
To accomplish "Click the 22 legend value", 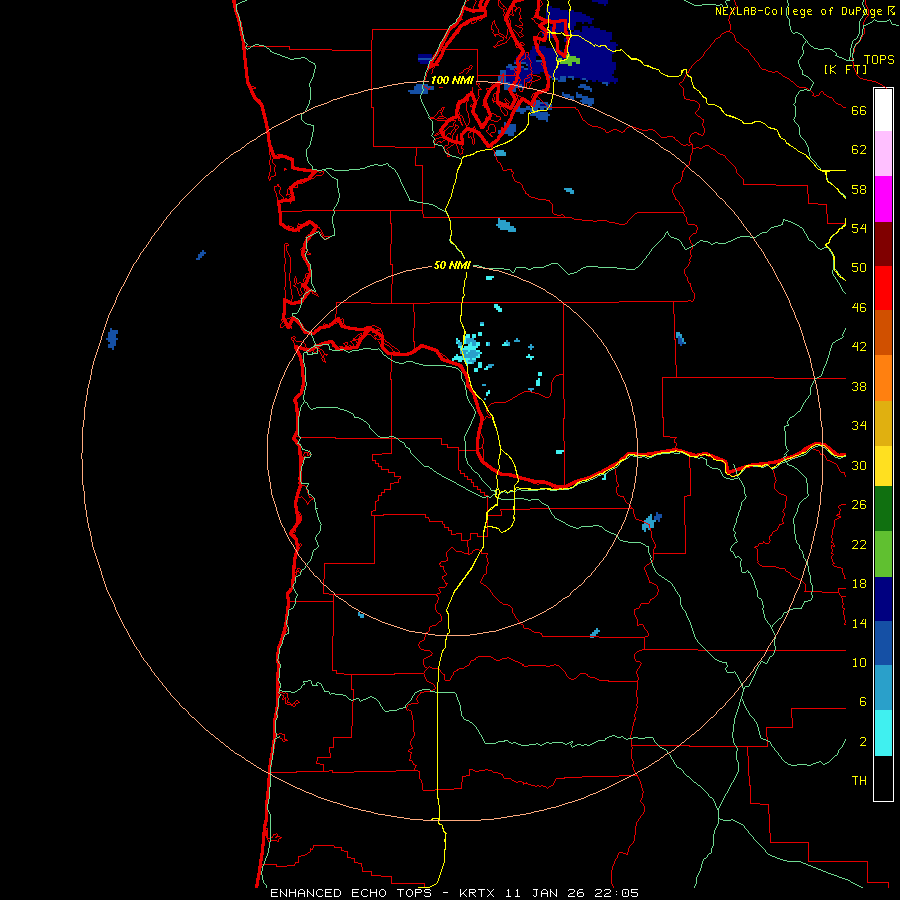I will (x=859, y=544).
